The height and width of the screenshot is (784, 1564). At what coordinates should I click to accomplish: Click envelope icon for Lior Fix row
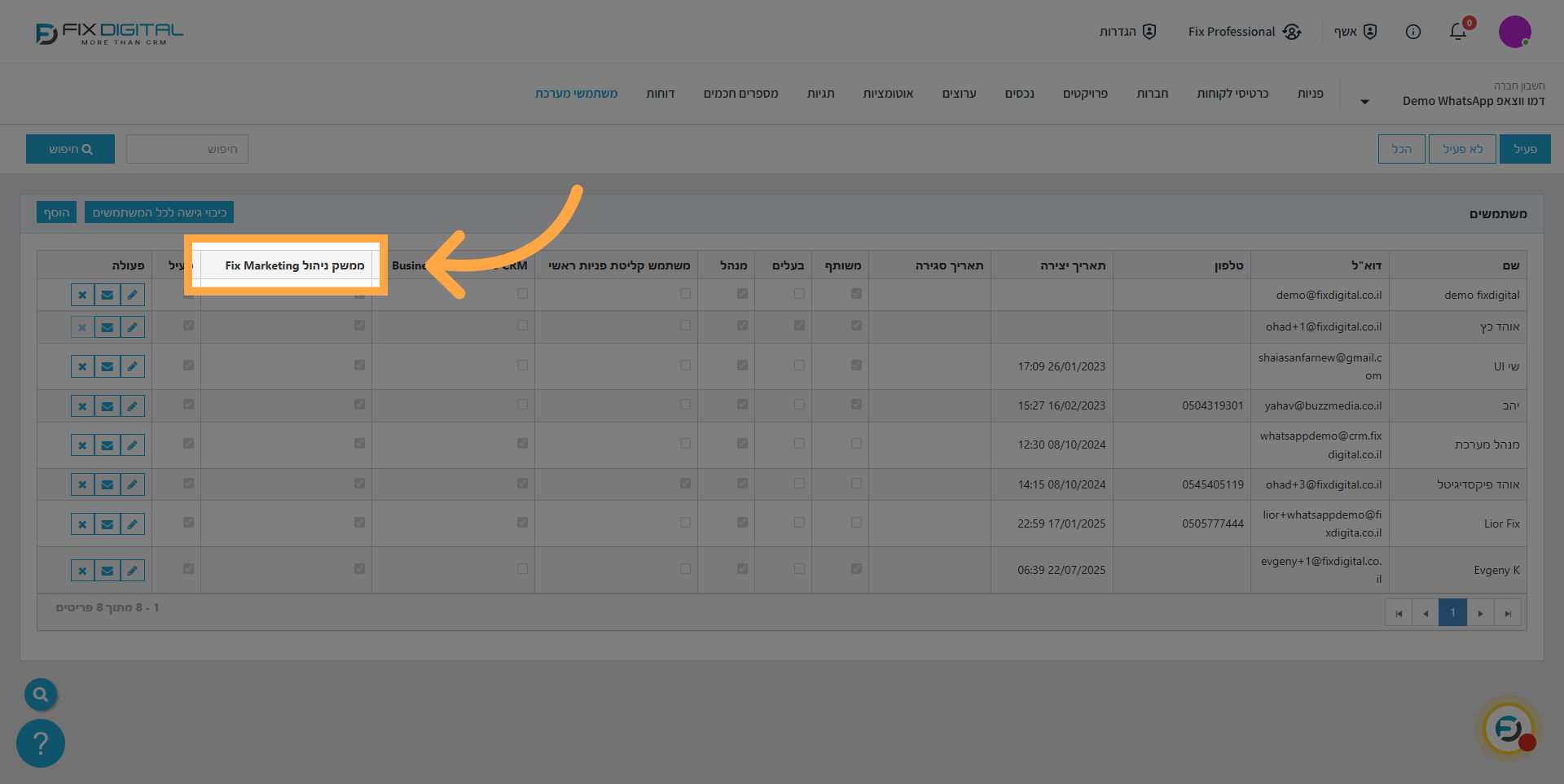pyautogui.click(x=107, y=523)
